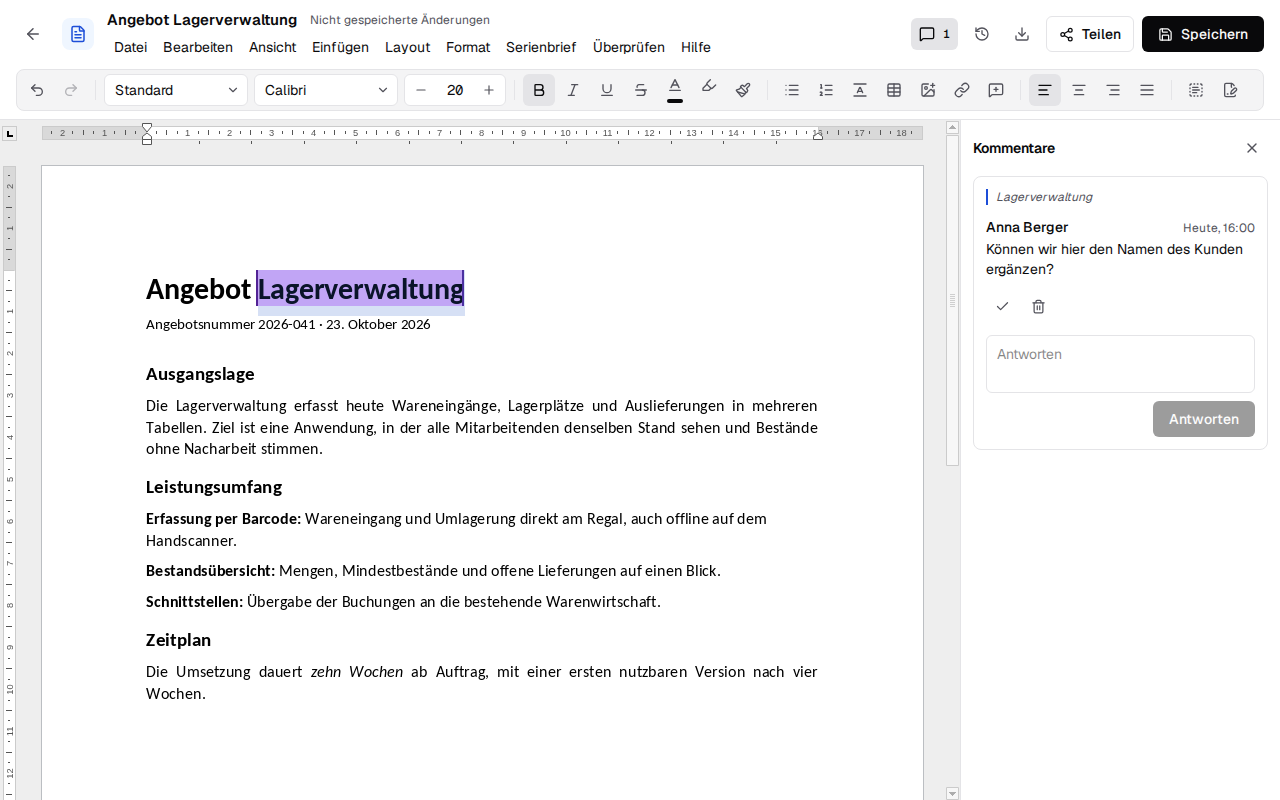Image resolution: width=1280 pixels, height=800 pixels.
Task: Resolve Anna Berger's comment with checkmark
Action: point(1003,306)
